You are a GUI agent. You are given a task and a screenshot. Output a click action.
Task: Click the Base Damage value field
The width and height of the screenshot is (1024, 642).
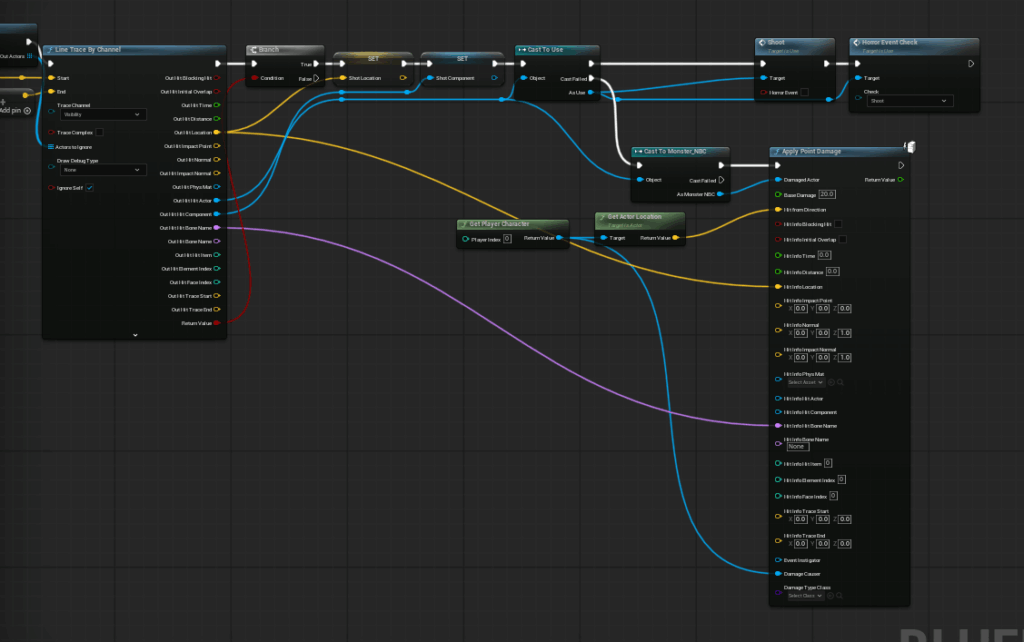click(826, 194)
